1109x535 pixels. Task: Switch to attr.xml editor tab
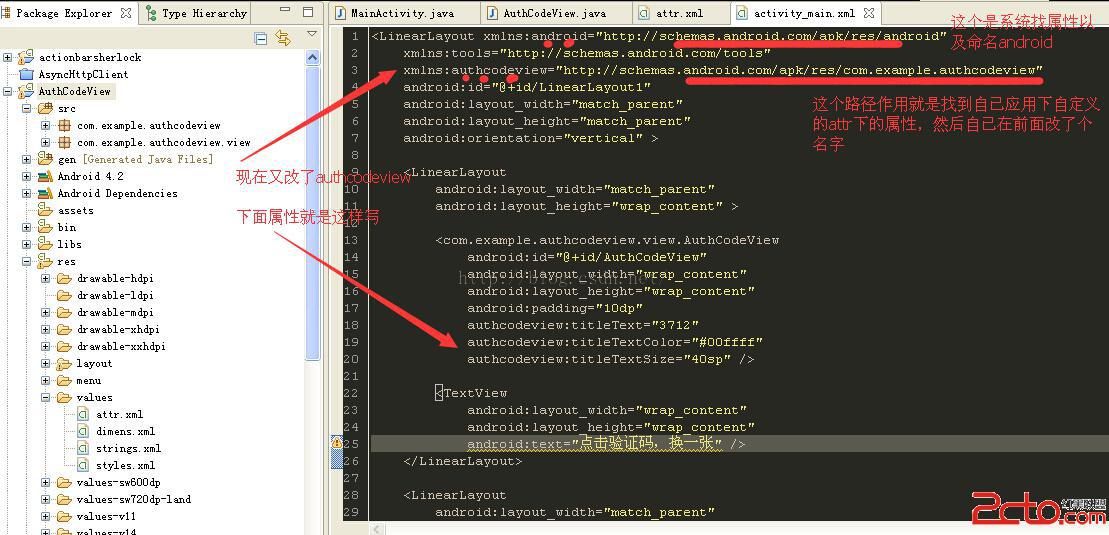(679, 13)
